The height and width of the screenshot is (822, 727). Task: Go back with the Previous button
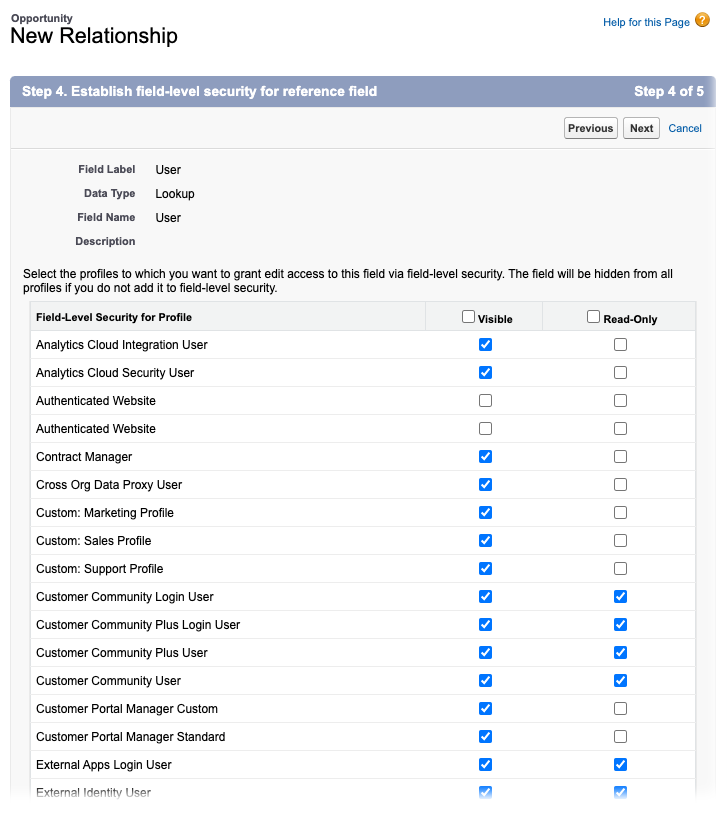click(590, 128)
